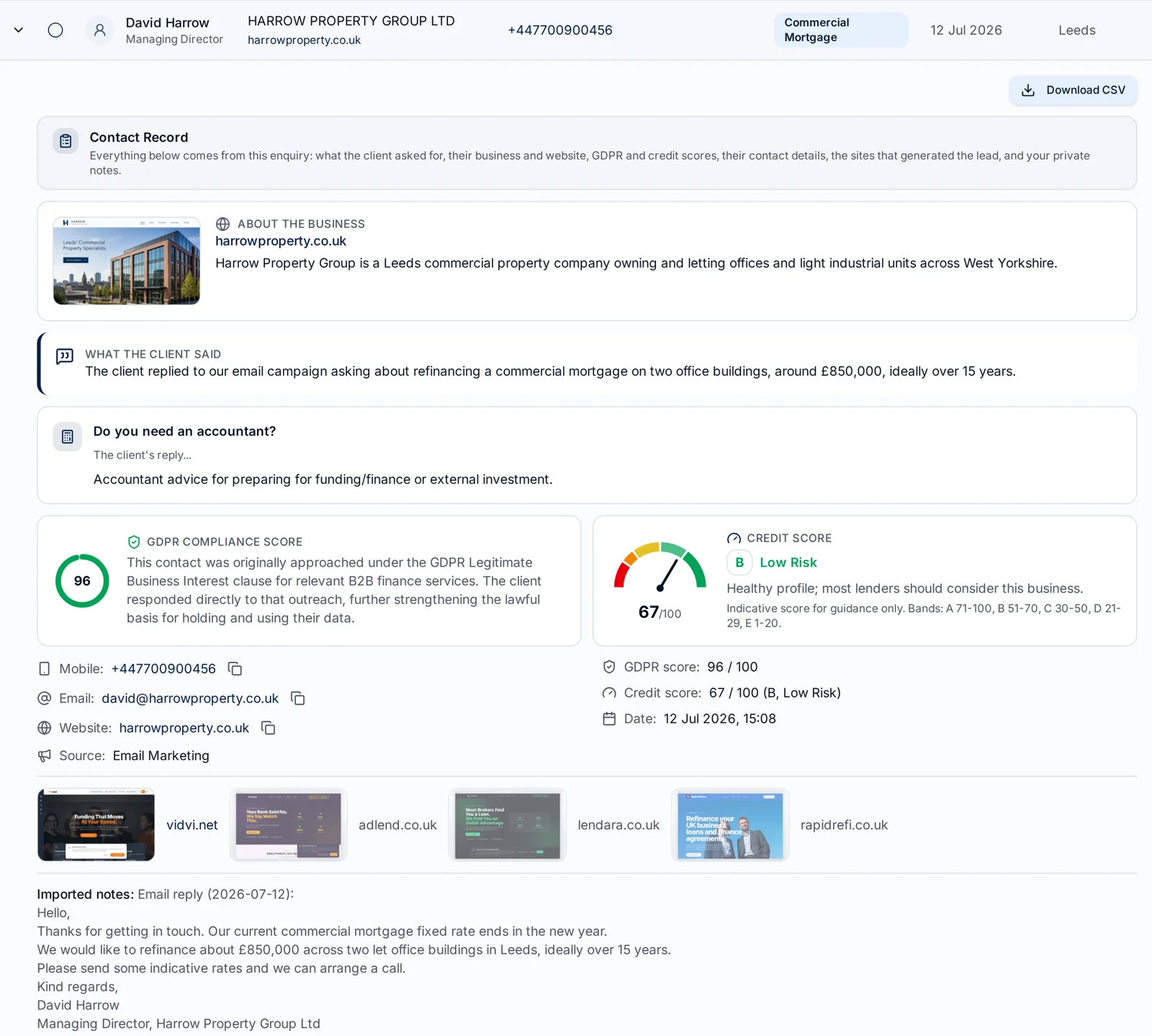The width and height of the screenshot is (1152, 1036).
Task: Click the GDPR score 96 progress ring
Action: click(x=82, y=581)
